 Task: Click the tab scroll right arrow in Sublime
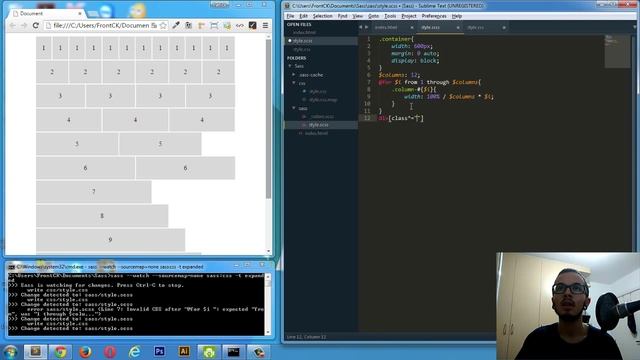click(x=366, y=27)
